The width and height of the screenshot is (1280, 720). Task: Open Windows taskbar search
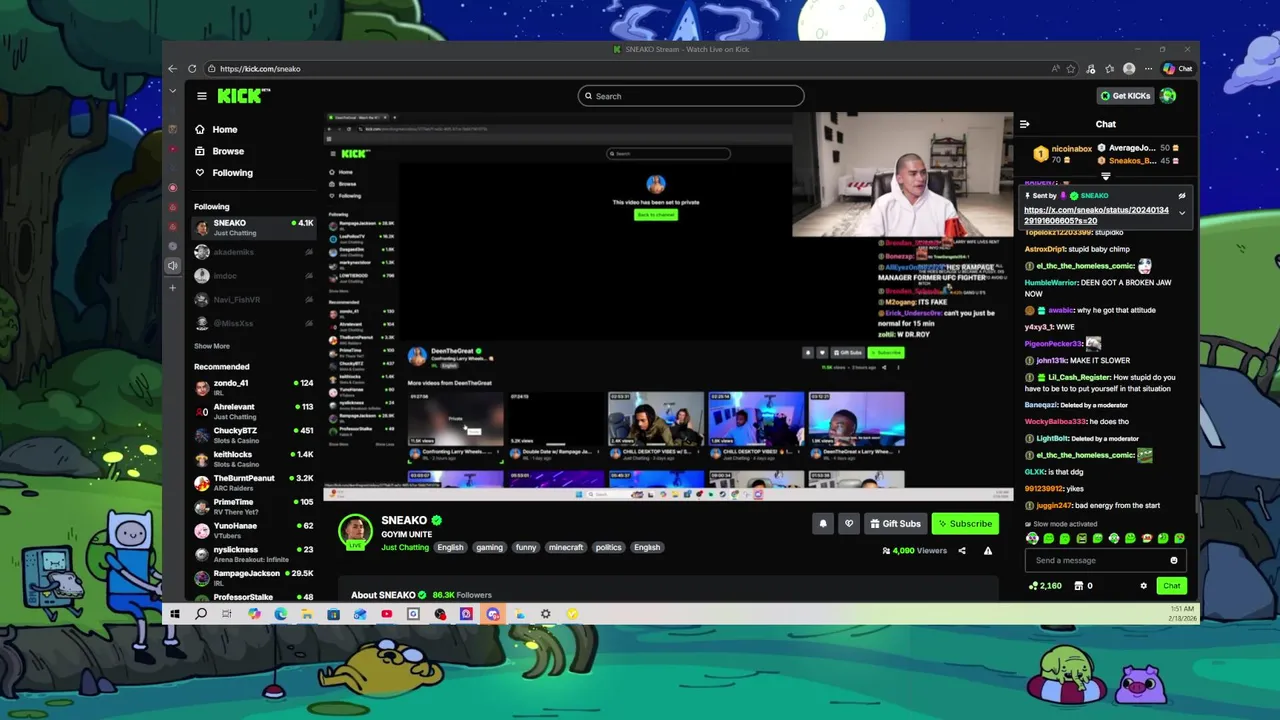[x=201, y=614]
